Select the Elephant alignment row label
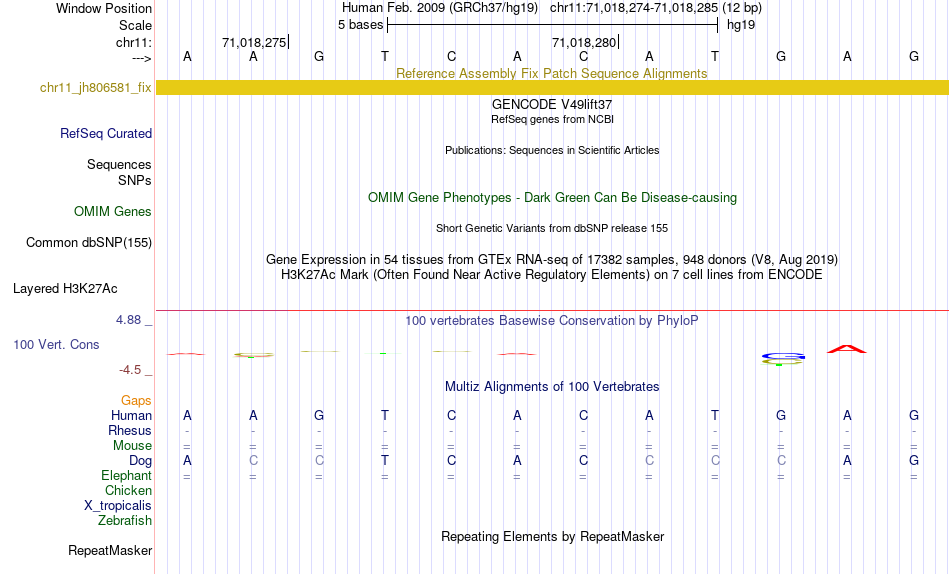The image size is (950, 574). (x=126, y=475)
